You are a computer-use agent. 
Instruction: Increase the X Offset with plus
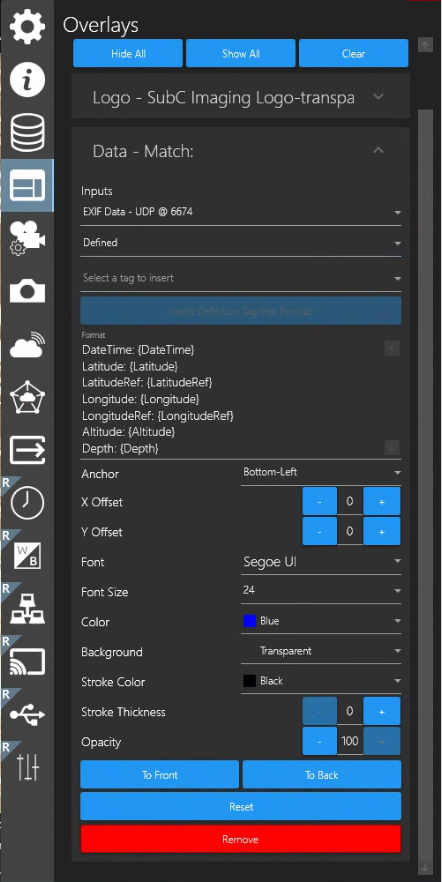pos(381,502)
